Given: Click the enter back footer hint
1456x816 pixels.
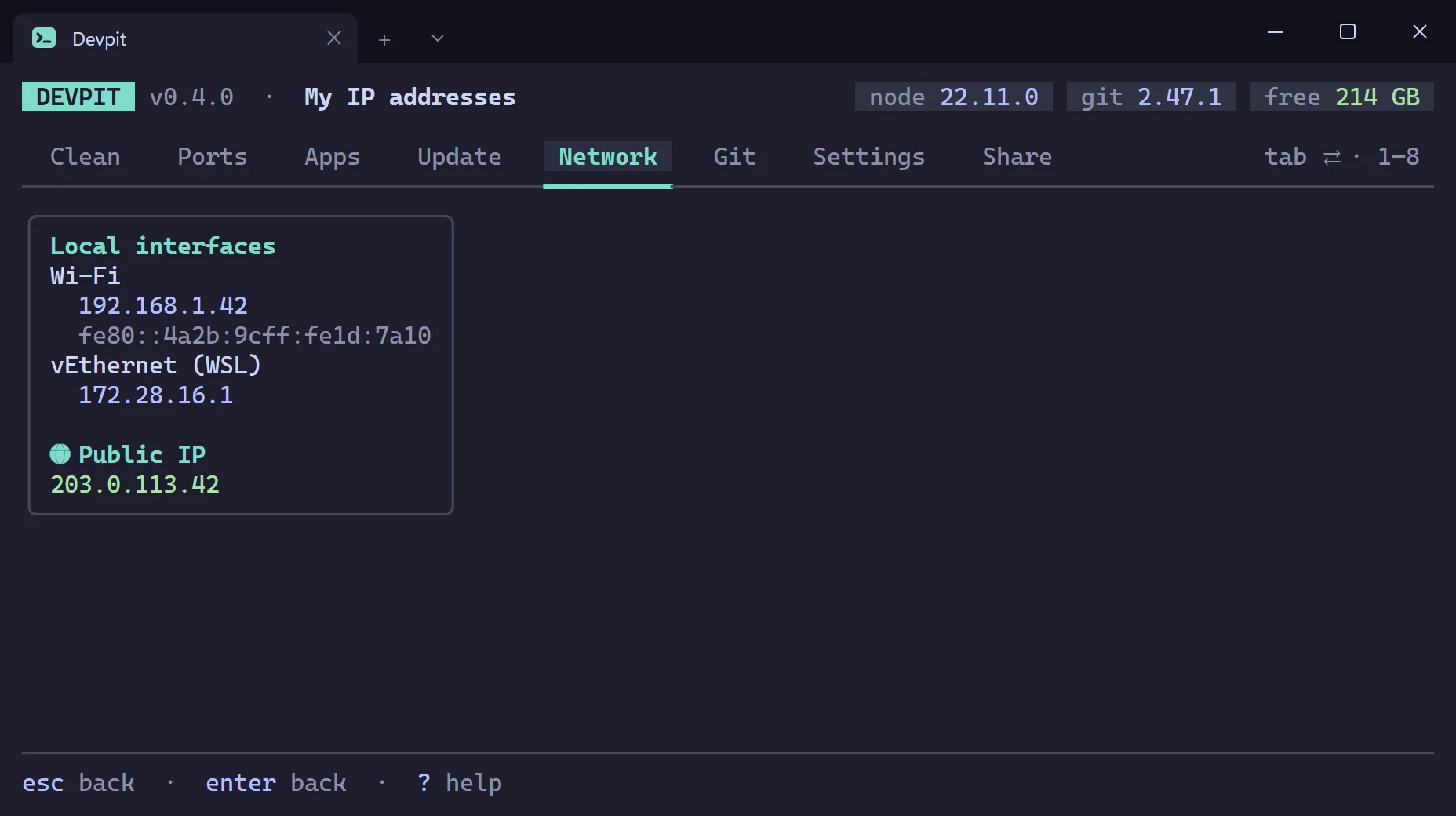Looking at the screenshot, I should tap(276, 783).
